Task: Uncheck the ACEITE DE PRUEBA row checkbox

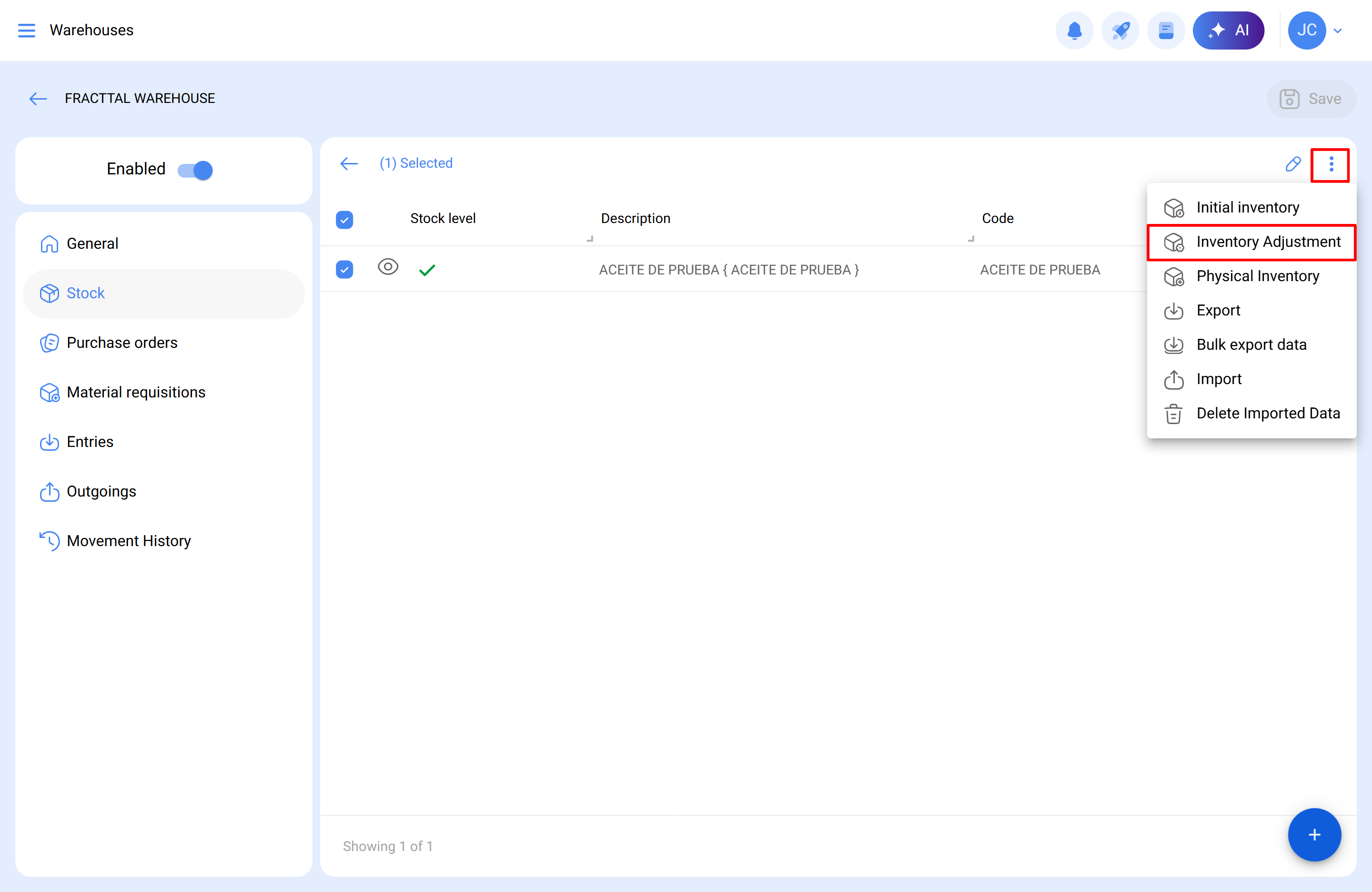Action: (x=344, y=269)
